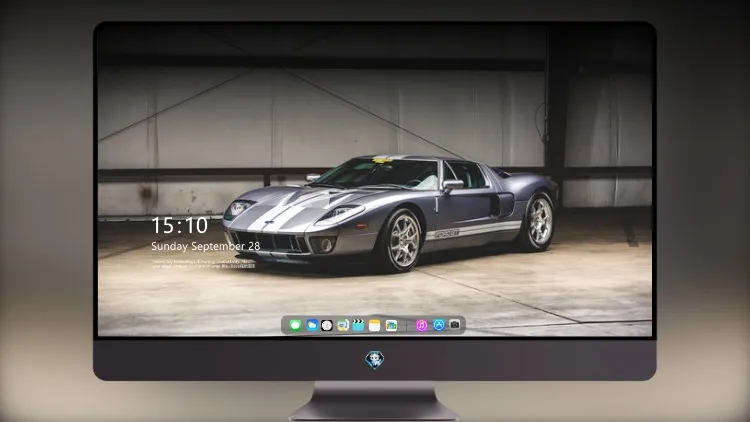This screenshot has height=422, width=750.
Task: Click the logo badge on monitor chin
Action: click(x=375, y=360)
